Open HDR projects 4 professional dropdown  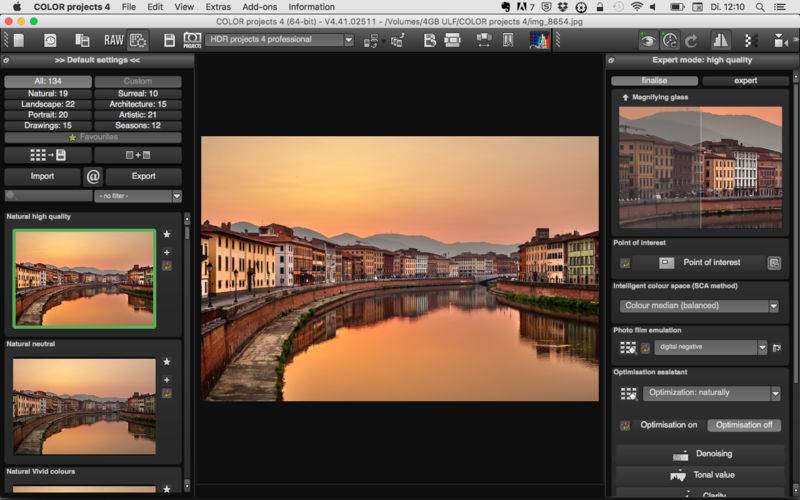[279, 40]
